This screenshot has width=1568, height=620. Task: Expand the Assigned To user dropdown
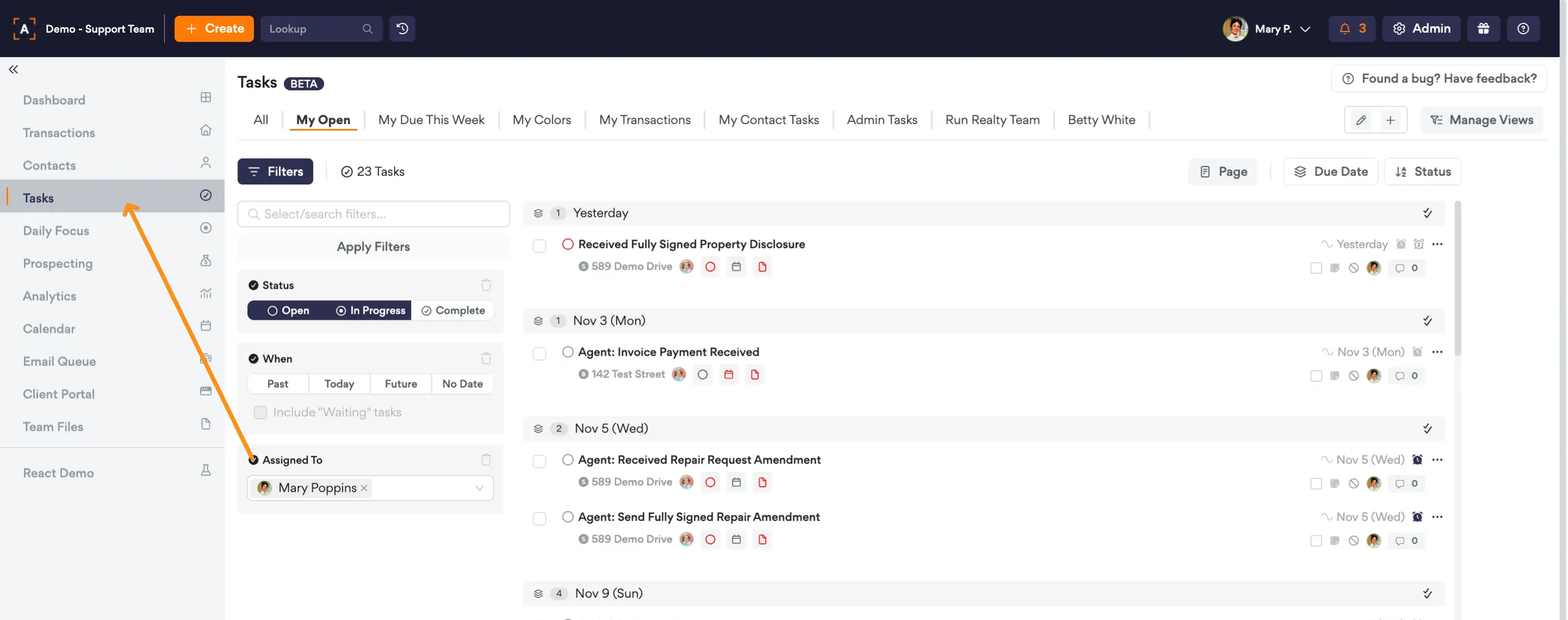point(479,488)
